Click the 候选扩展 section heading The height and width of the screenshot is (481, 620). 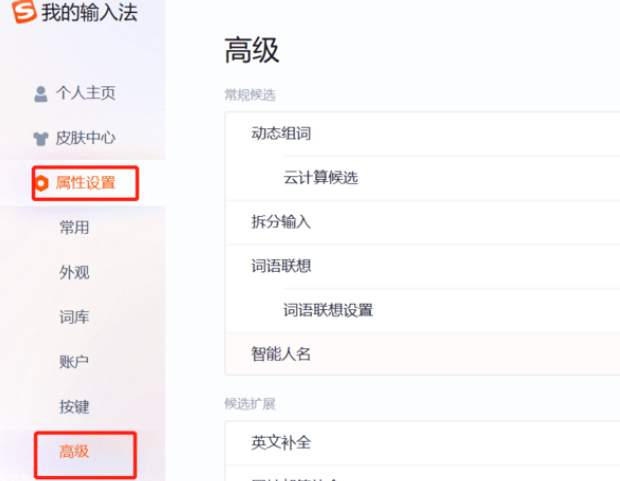click(x=250, y=404)
